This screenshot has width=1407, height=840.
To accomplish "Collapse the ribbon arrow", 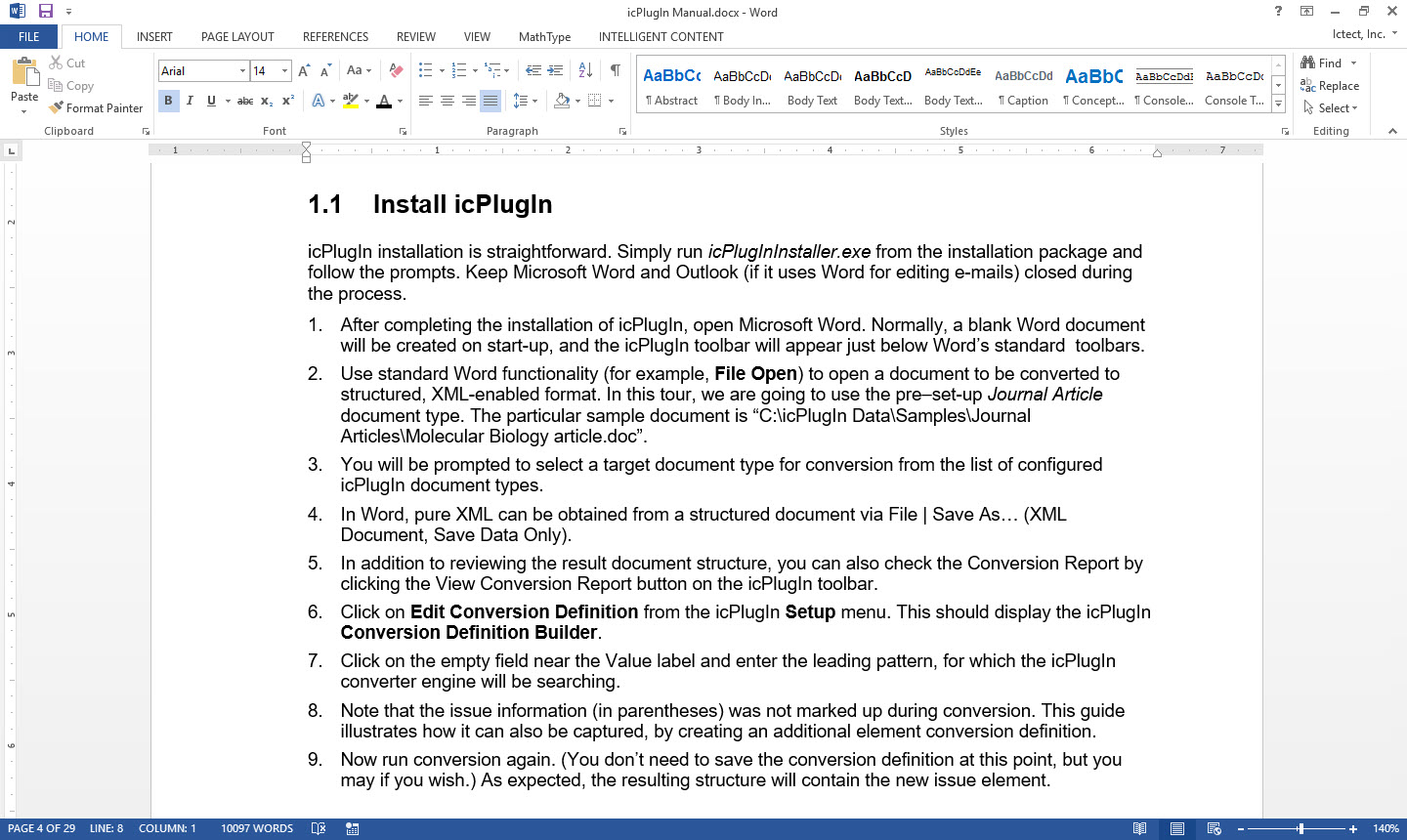I will pyautogui.click(x=1392, y=131).
